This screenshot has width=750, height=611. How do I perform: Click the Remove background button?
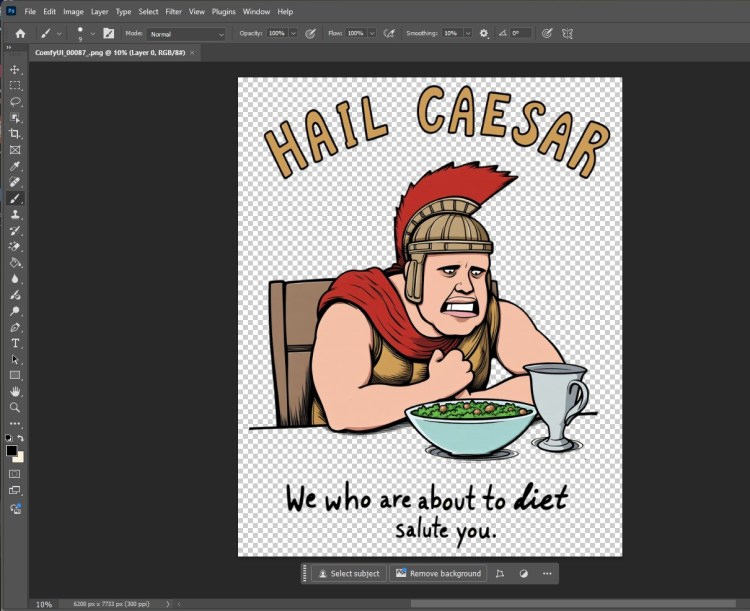438,574
